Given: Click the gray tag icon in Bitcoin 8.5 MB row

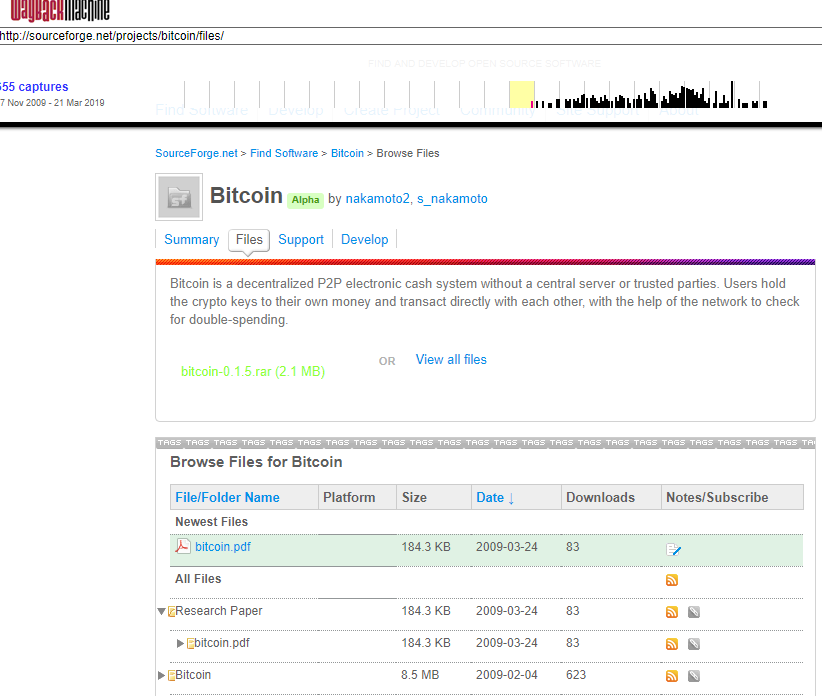Looking at the screenshot, I should [694, 676].
